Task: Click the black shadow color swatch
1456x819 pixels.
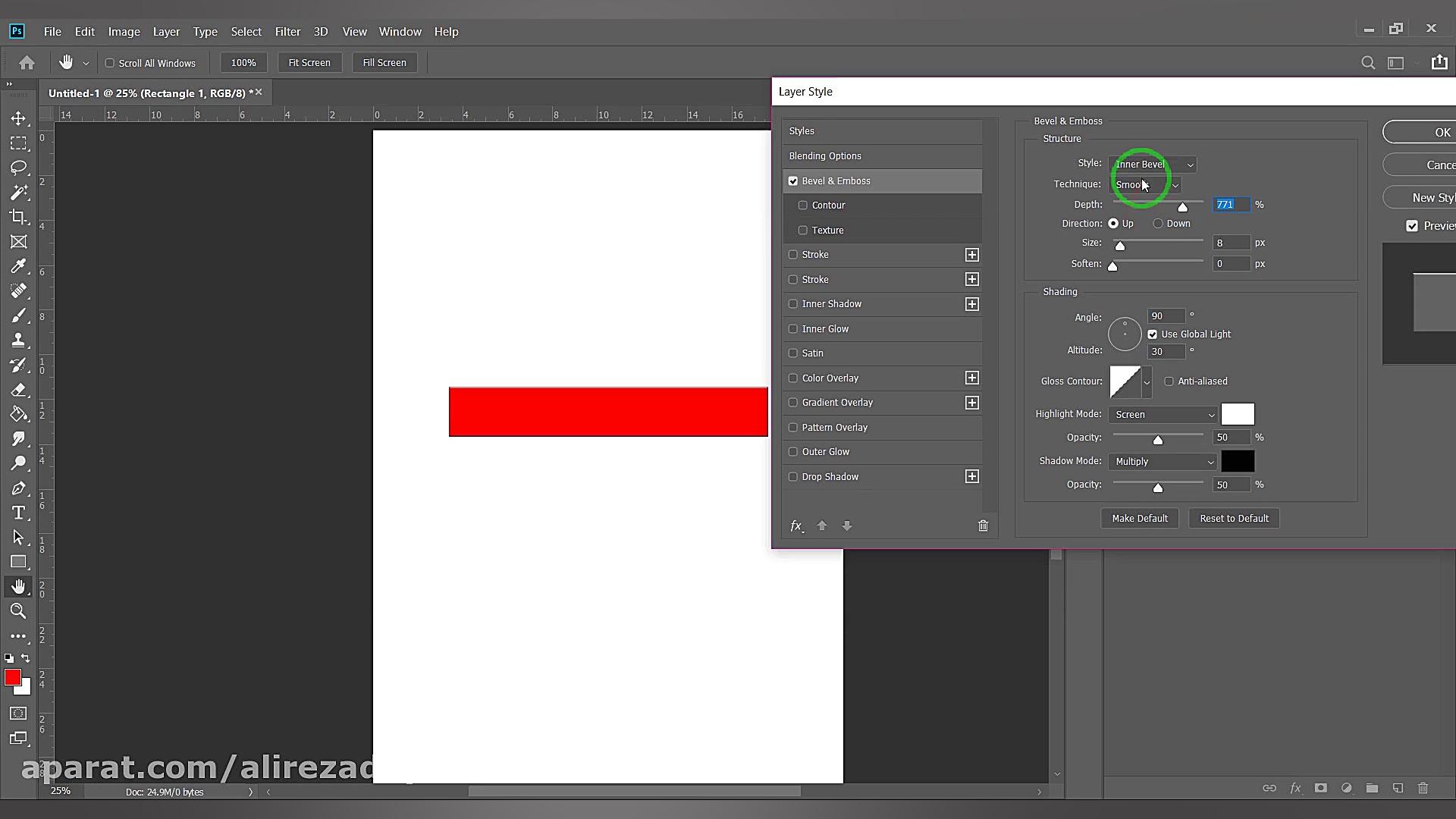Action: (x=1238, y=462)
